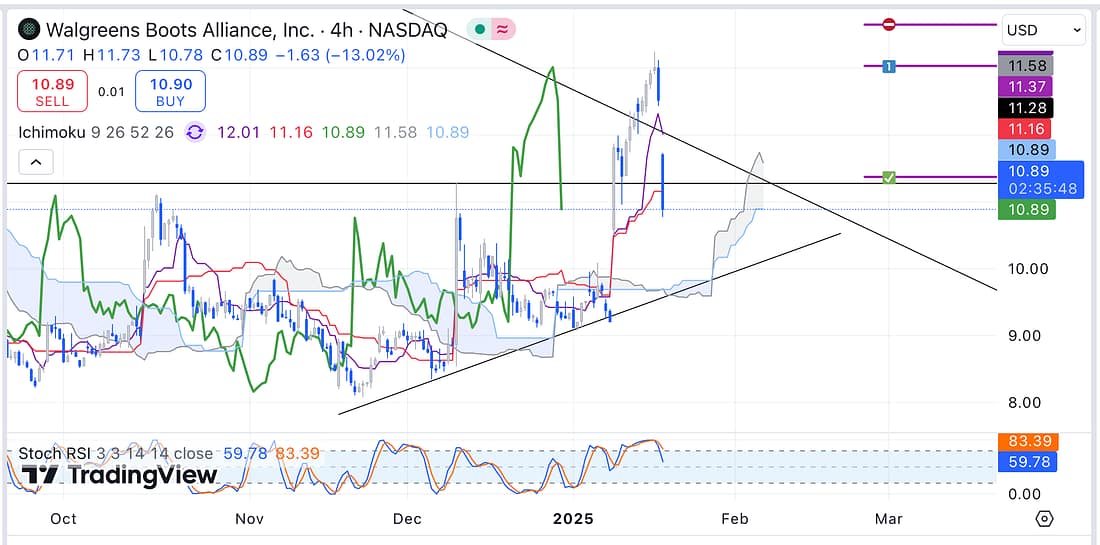Collapse the indicator legend with chevron
The width and height of the screenshot is (1100, 545).
tap(35, 162)
